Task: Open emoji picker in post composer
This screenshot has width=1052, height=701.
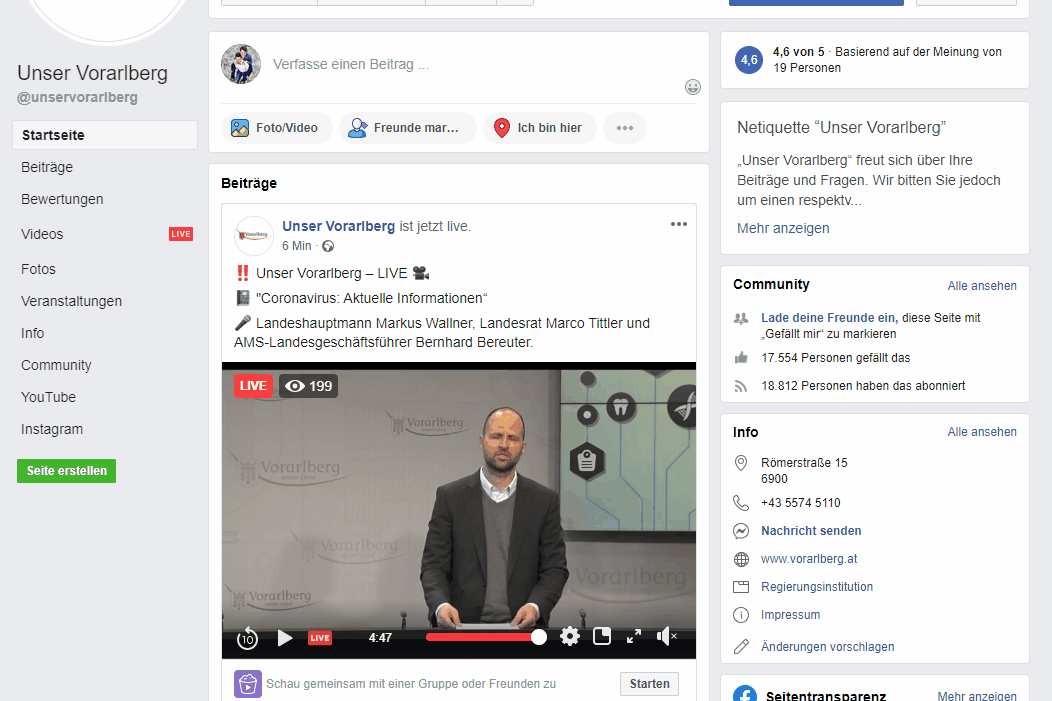Action: pyautogui.click(x=693, y=87)
